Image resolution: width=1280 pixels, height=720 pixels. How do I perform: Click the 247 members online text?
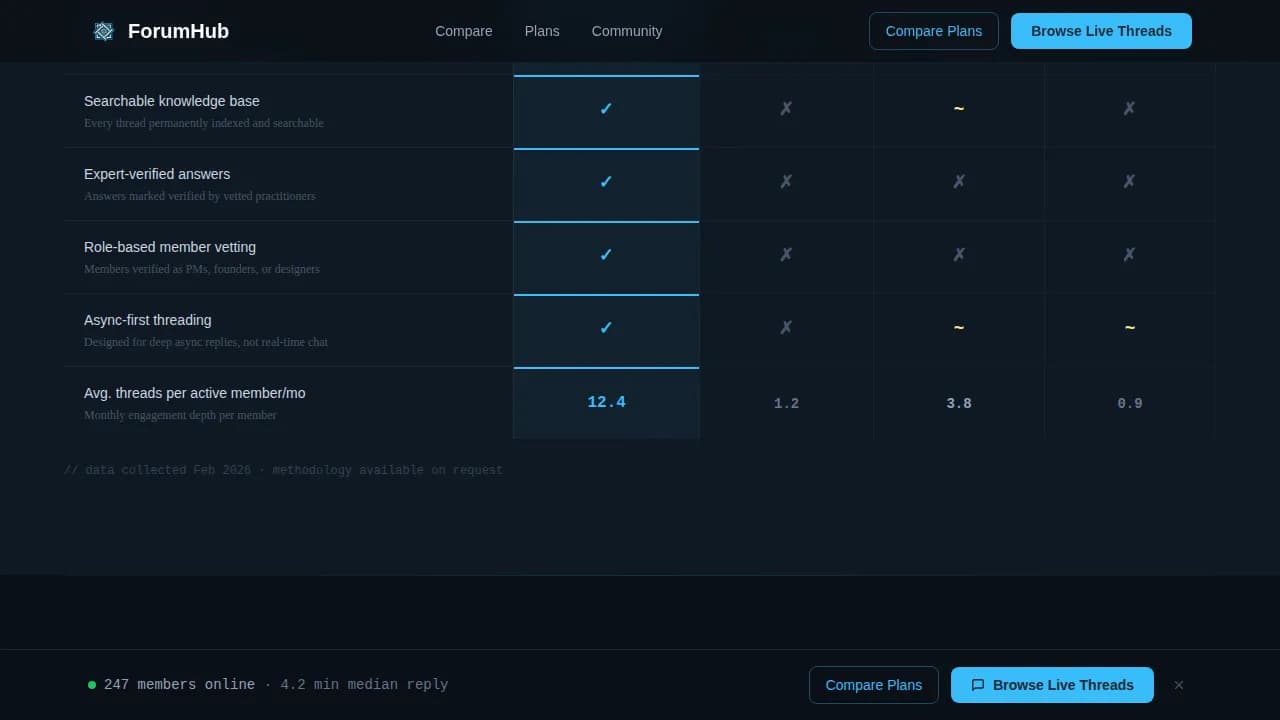179,685
